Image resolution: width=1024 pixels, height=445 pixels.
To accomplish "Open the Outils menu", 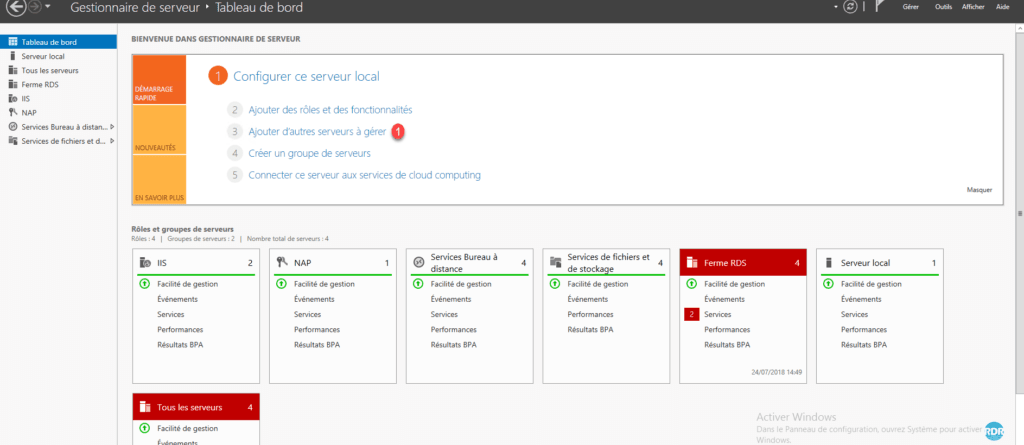I will (x=942, y=7).
